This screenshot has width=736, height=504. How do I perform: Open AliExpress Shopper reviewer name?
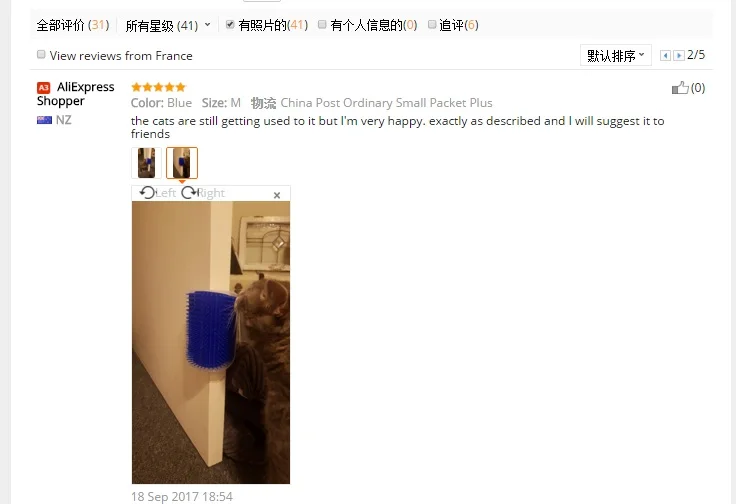pyautogui.click(x=76, y=94)
